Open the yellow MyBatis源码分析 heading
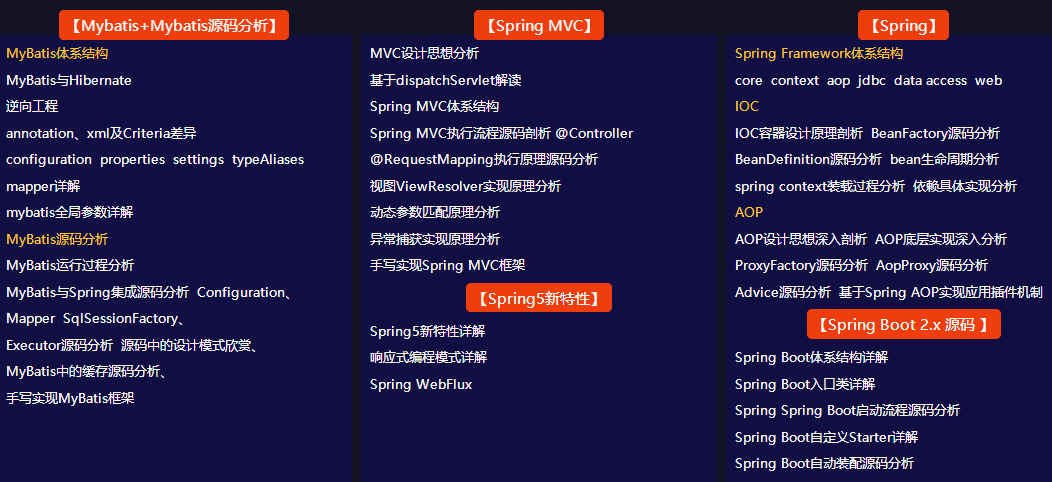Viewport: 1052px width, 482px height. tap(57, 239)
